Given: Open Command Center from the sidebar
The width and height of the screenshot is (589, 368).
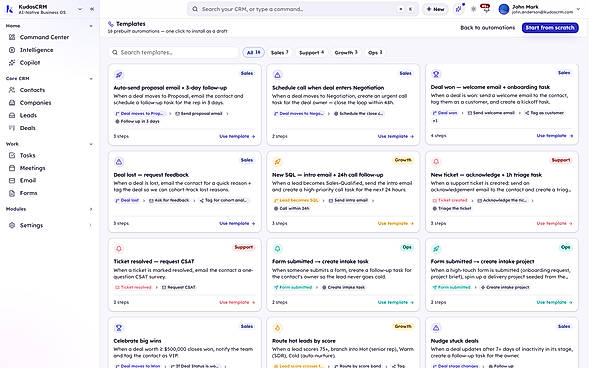Looking at the screenshot, I should click(44, 37).
